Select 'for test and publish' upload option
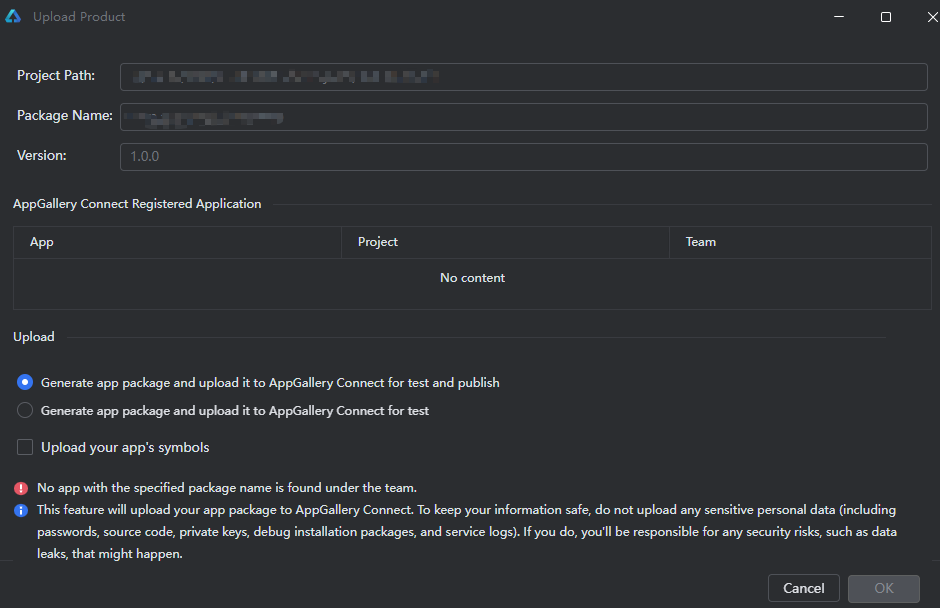Image resolution: width=940 pixels, height=608 pixels. click(26, 383)
